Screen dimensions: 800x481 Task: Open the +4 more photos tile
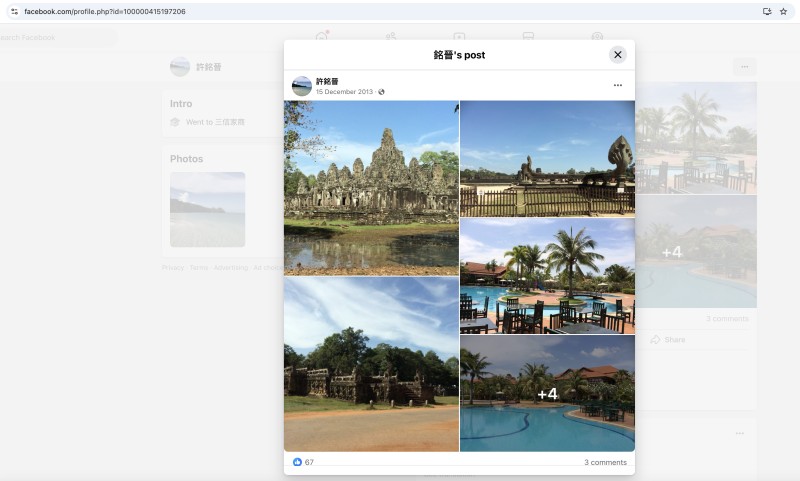coord(547,393)
